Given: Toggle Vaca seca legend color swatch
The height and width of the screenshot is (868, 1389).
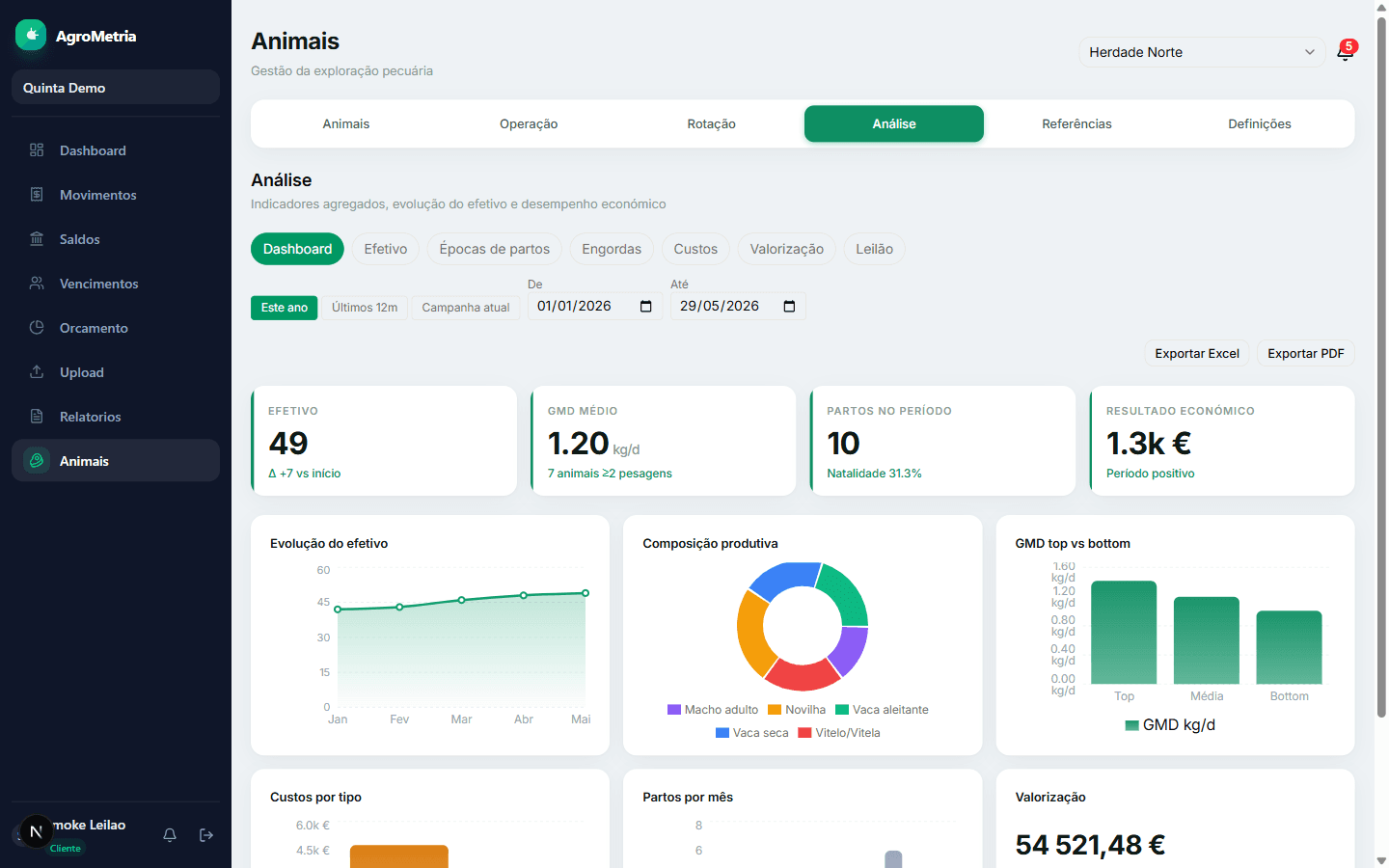Looking at the screenshot, I should pyautogui.click(x=722, y=733).
